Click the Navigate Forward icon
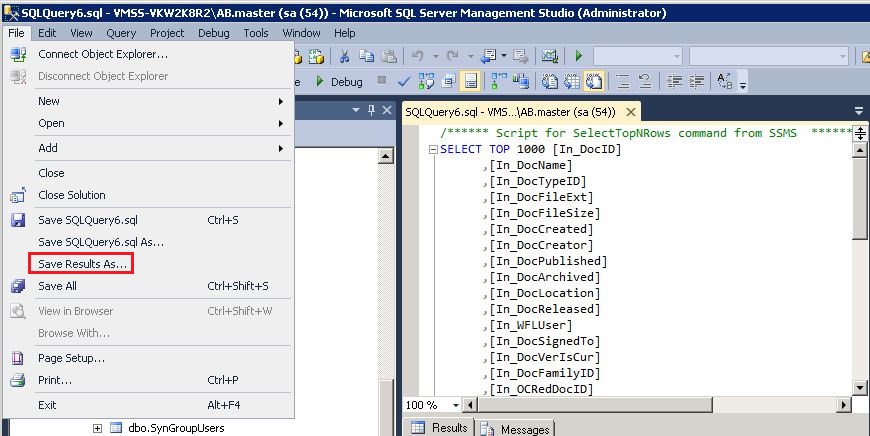Viewport: 870px width, 436px height. [521, 56]
